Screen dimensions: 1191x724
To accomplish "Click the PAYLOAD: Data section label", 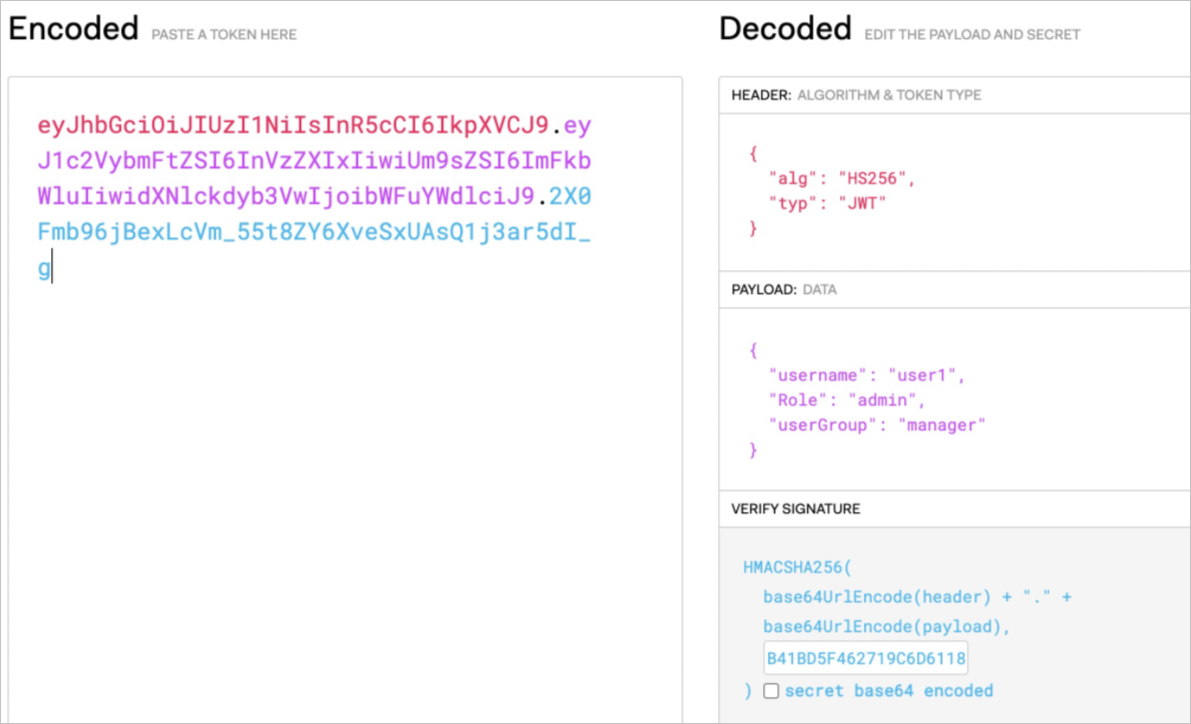I will click(x=784, y=289).
